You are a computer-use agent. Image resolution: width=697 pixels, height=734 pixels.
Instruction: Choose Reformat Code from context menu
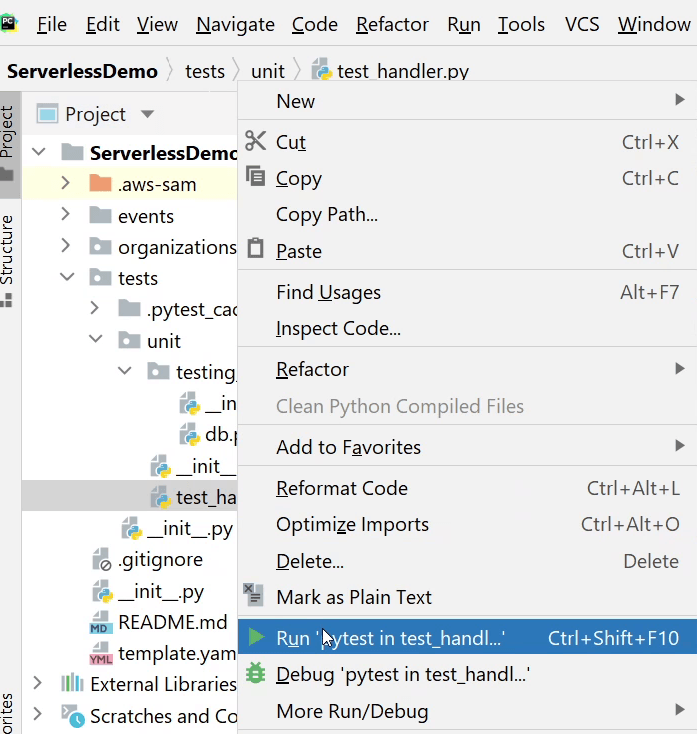(341, 488)
